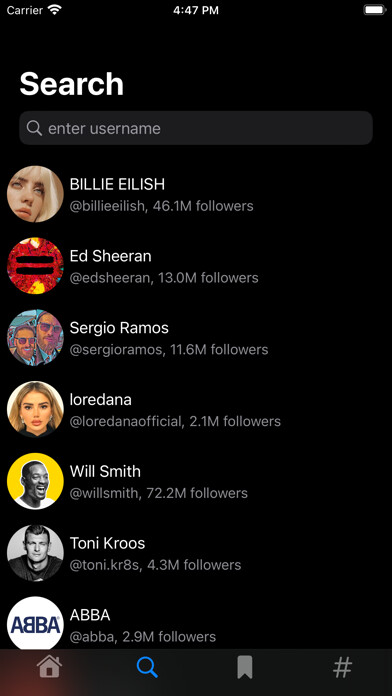
Task: Open the Home tab icon
Action: 49,667
